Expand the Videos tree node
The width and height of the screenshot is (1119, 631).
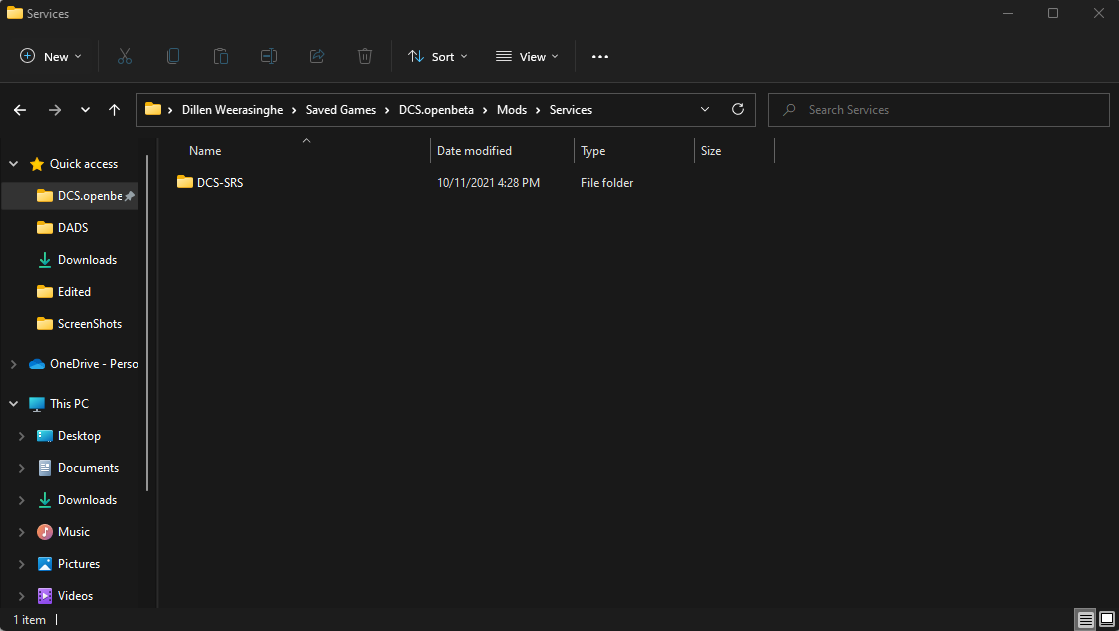point(21,596)
